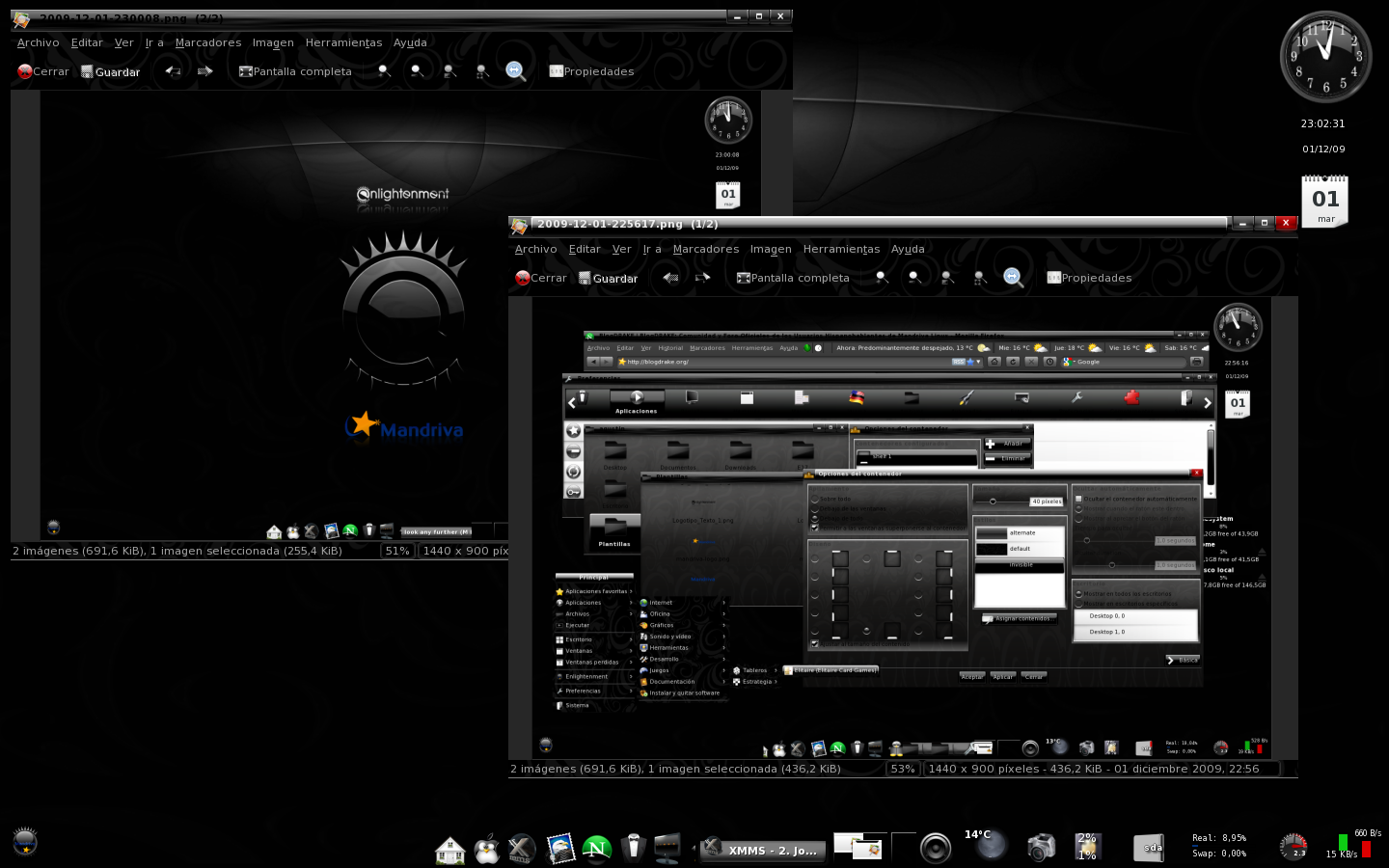The width and height of the screenshot is (1389, 868).
Task: Click blue fit-width magnifier in 225617.png window
Action: tap(1013, 277)
